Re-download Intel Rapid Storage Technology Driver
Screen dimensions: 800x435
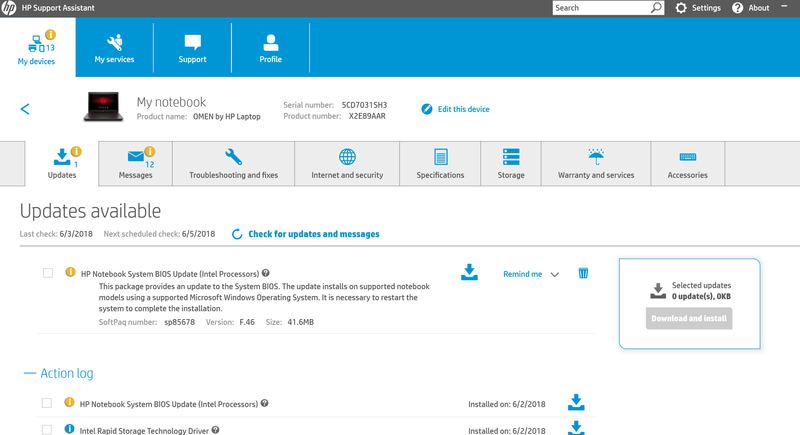click(576, 428)
